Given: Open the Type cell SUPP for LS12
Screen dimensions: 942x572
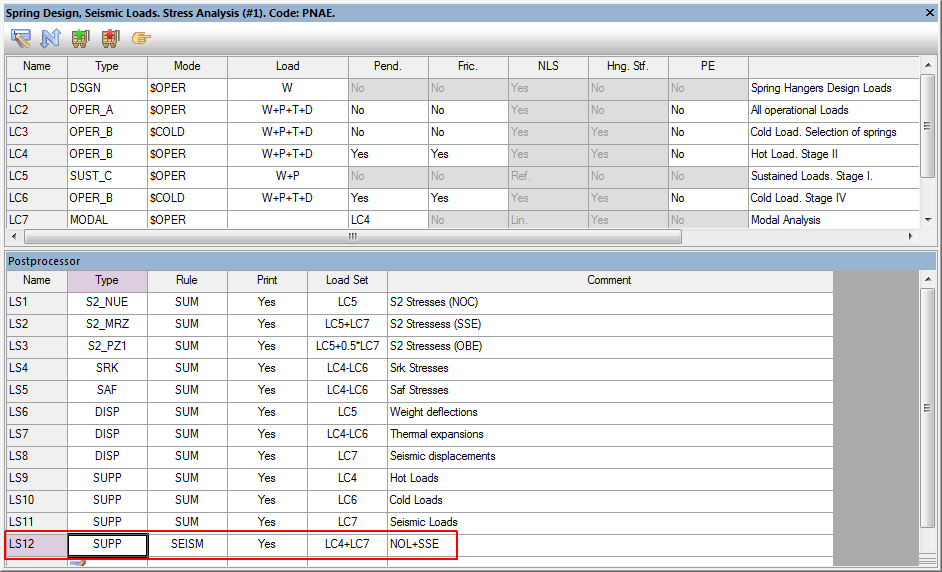Looking at the screenshot, I should click(107, 544).
